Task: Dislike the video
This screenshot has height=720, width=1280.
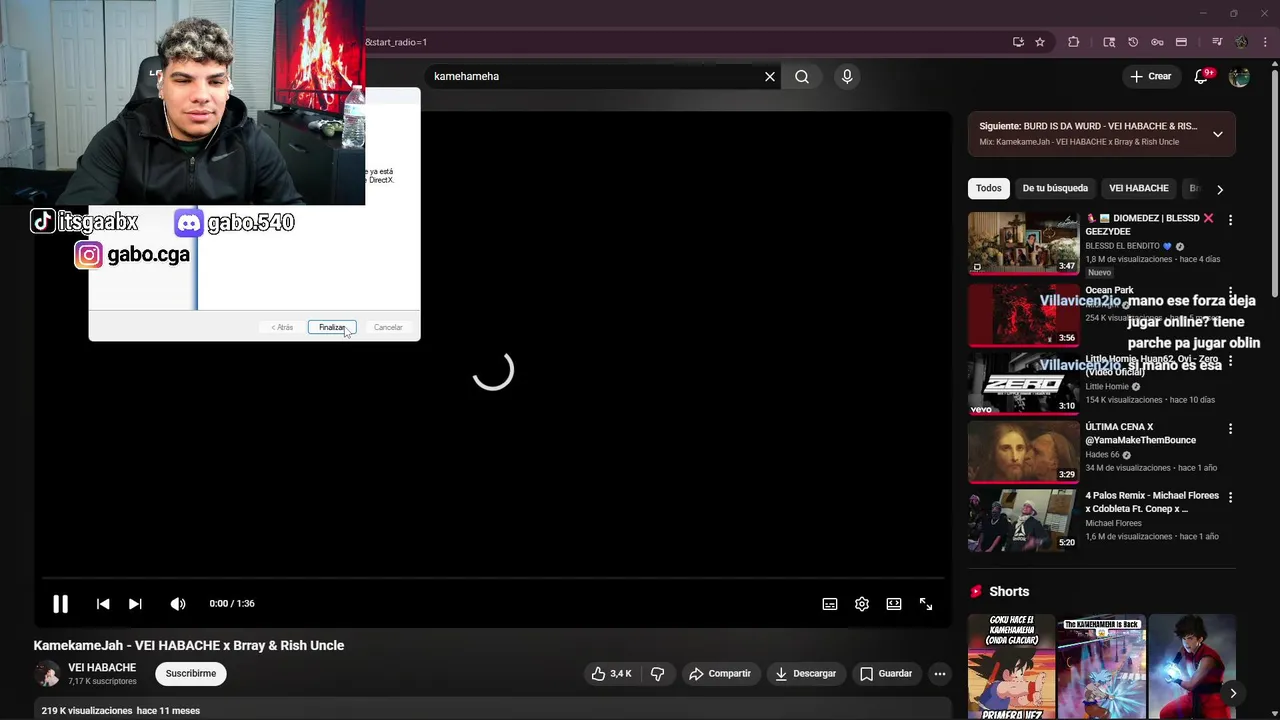Action: click(657, 674)
